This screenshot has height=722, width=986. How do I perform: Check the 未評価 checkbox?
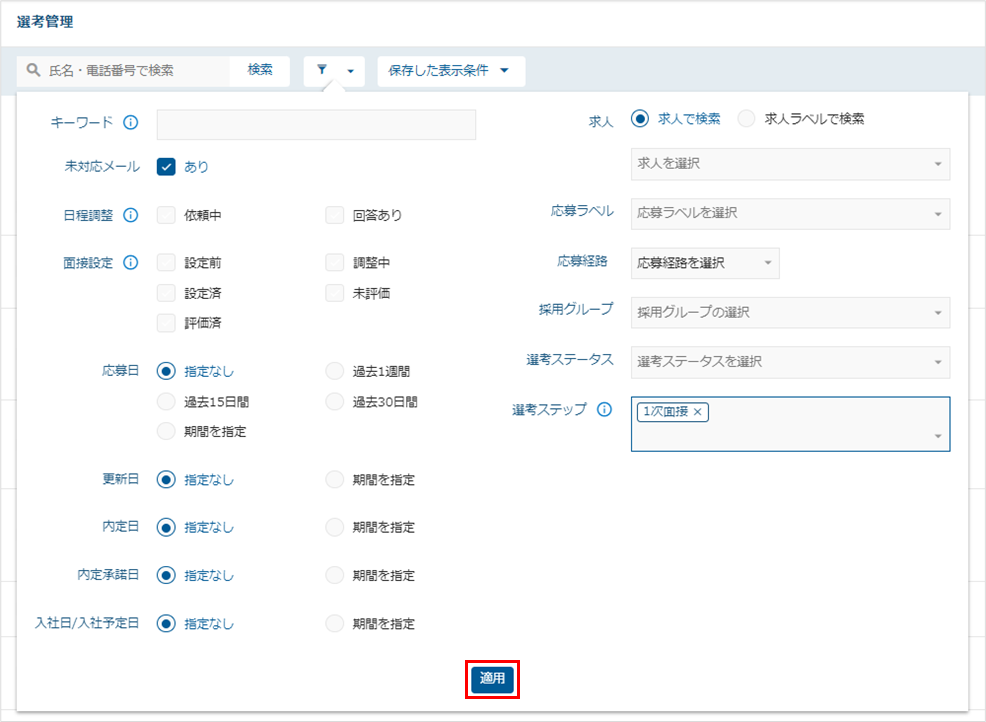point(335,293)
